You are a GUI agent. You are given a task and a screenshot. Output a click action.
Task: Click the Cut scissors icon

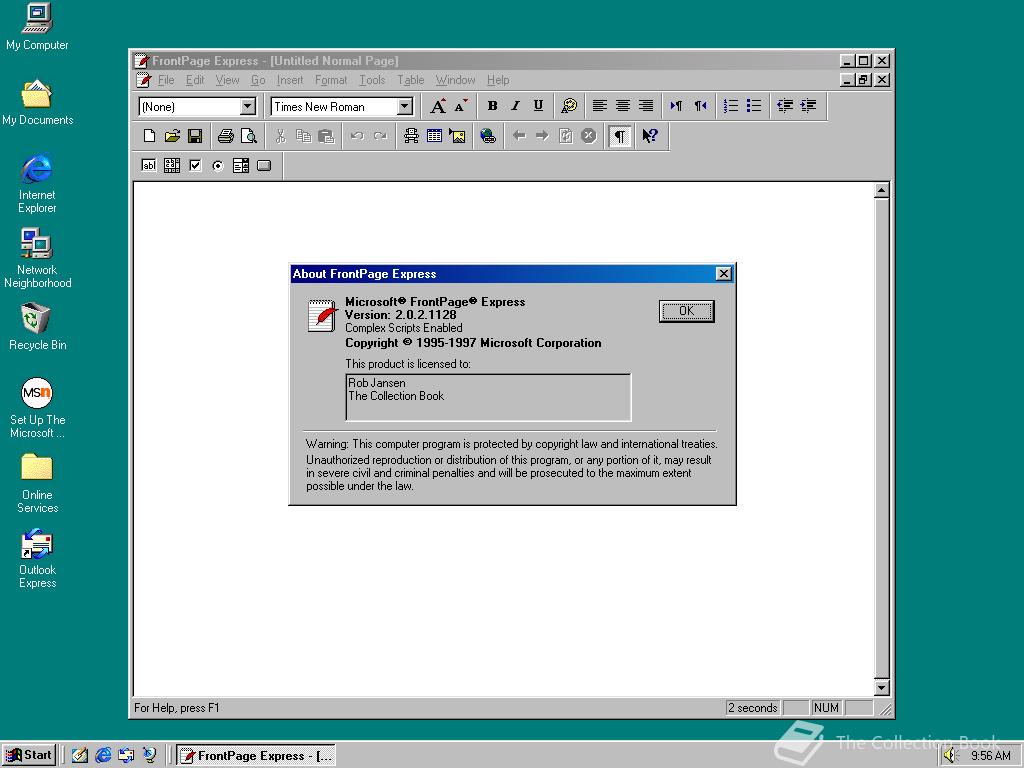(281, 136)
